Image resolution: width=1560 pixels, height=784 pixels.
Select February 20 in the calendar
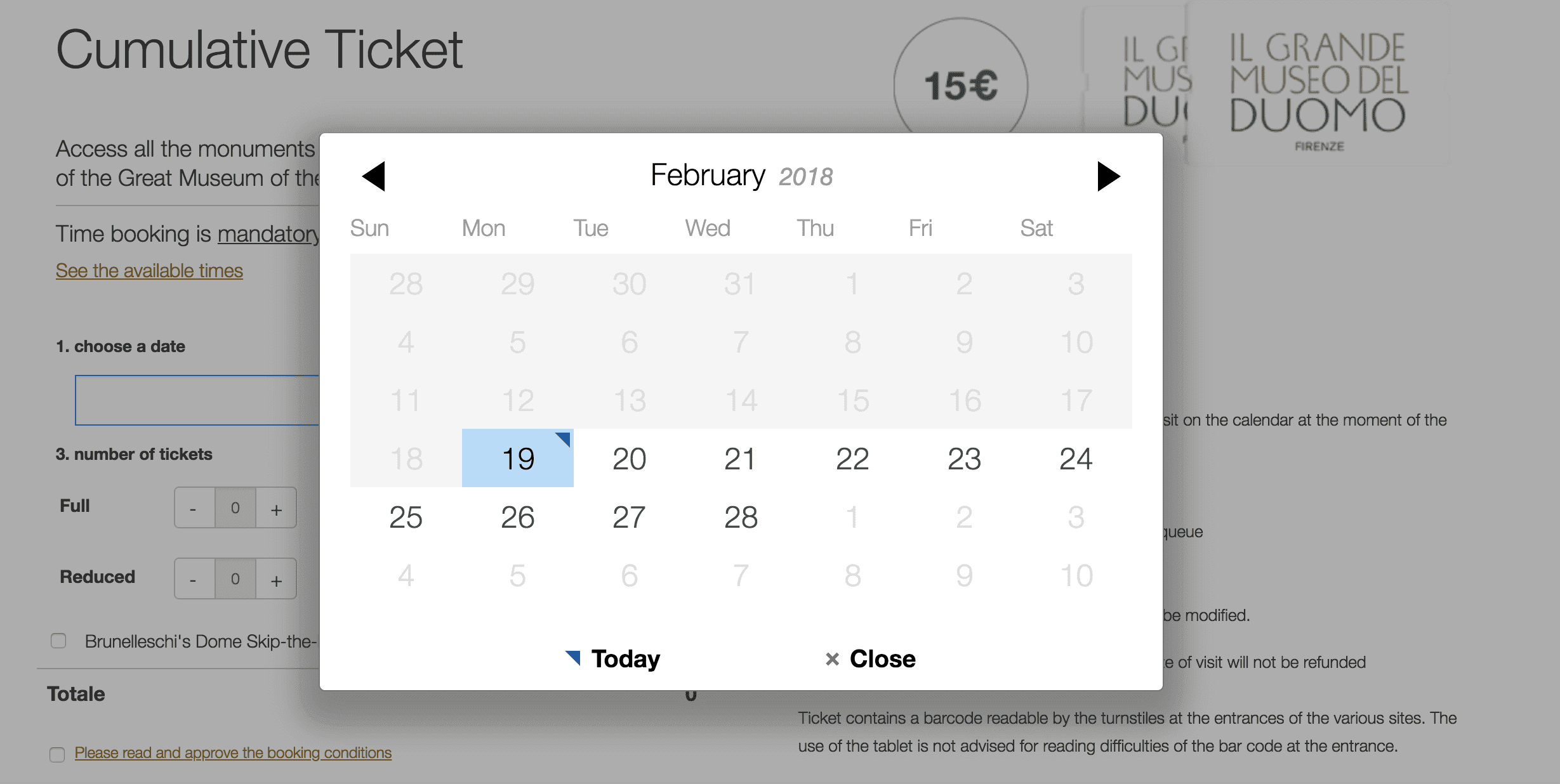pyautogui.click(x=629, y=458)
